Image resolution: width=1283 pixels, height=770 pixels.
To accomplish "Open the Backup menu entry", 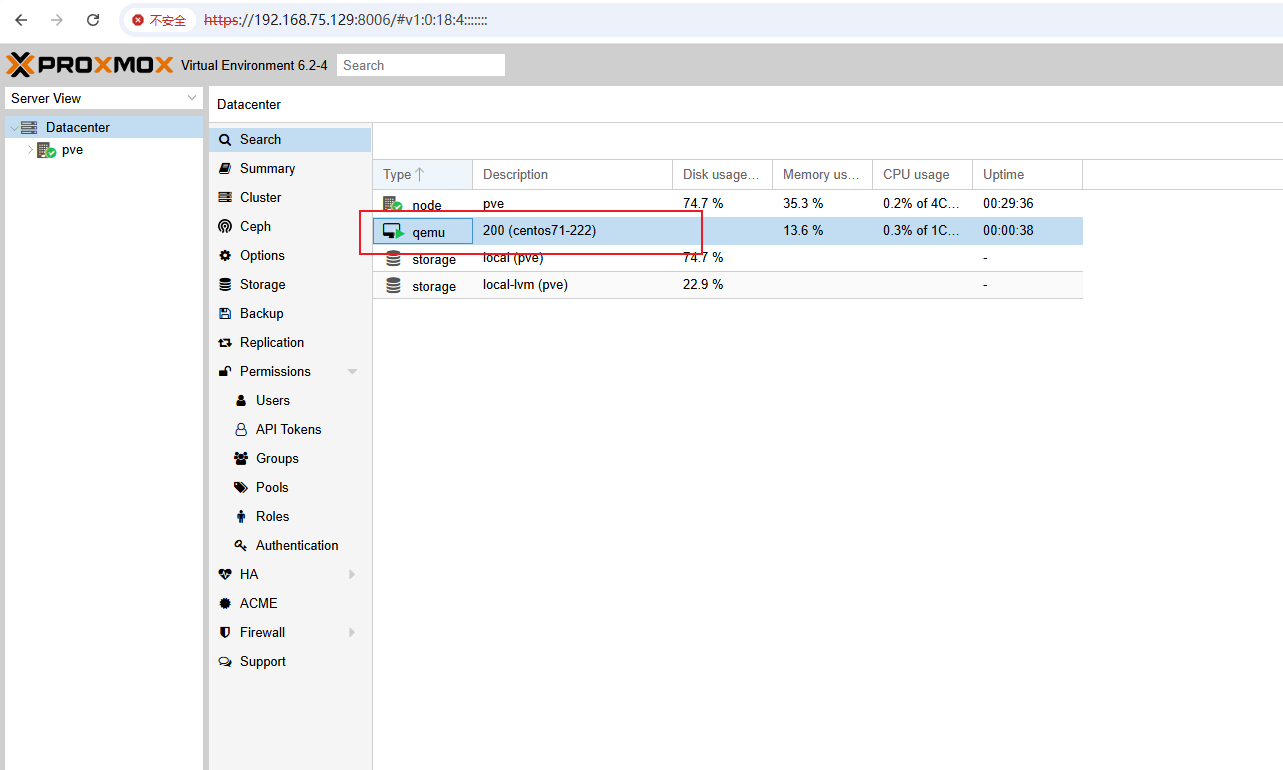I will (x=261, y=314).
